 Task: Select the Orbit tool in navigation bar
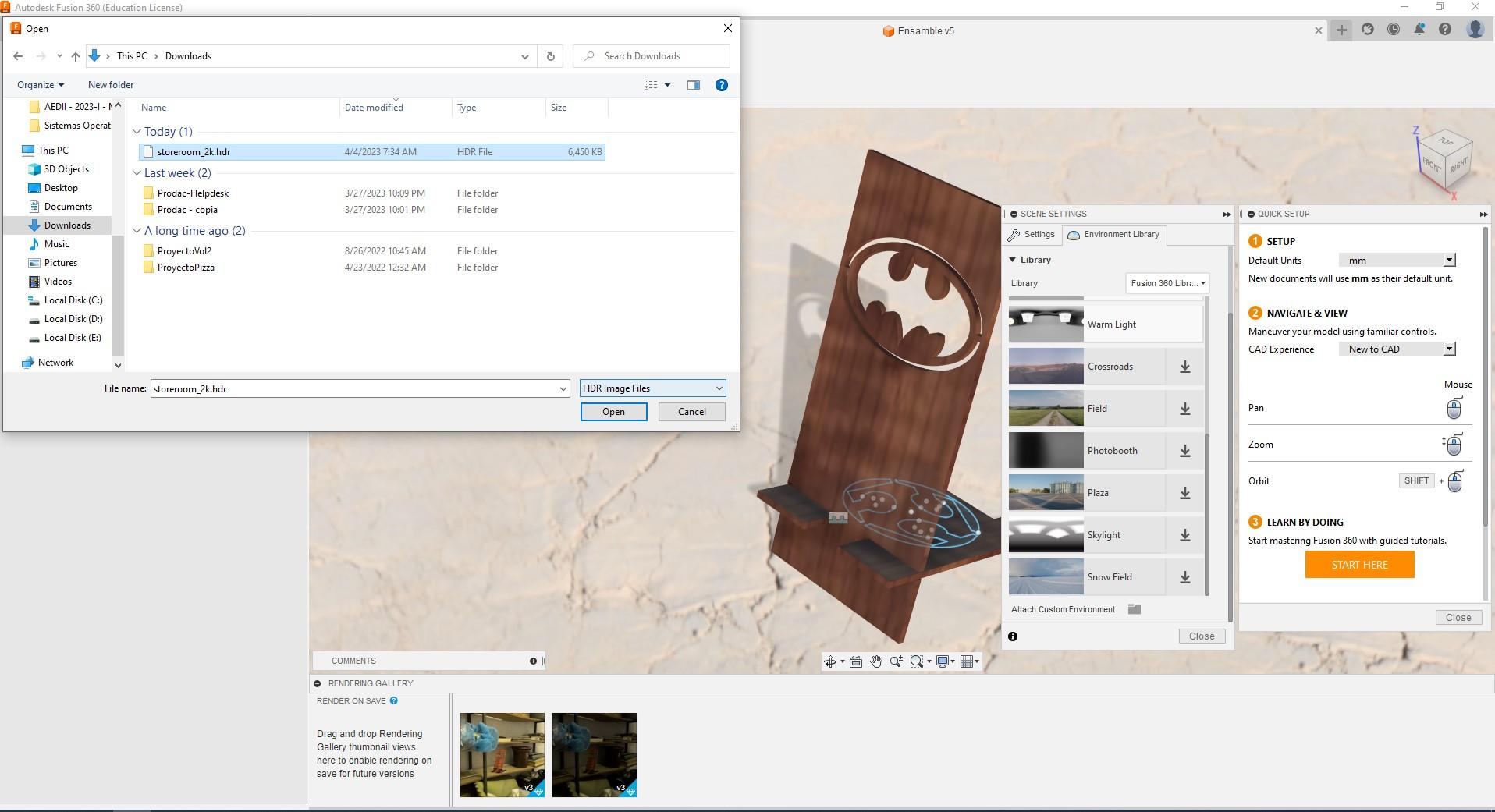[830, 661]
